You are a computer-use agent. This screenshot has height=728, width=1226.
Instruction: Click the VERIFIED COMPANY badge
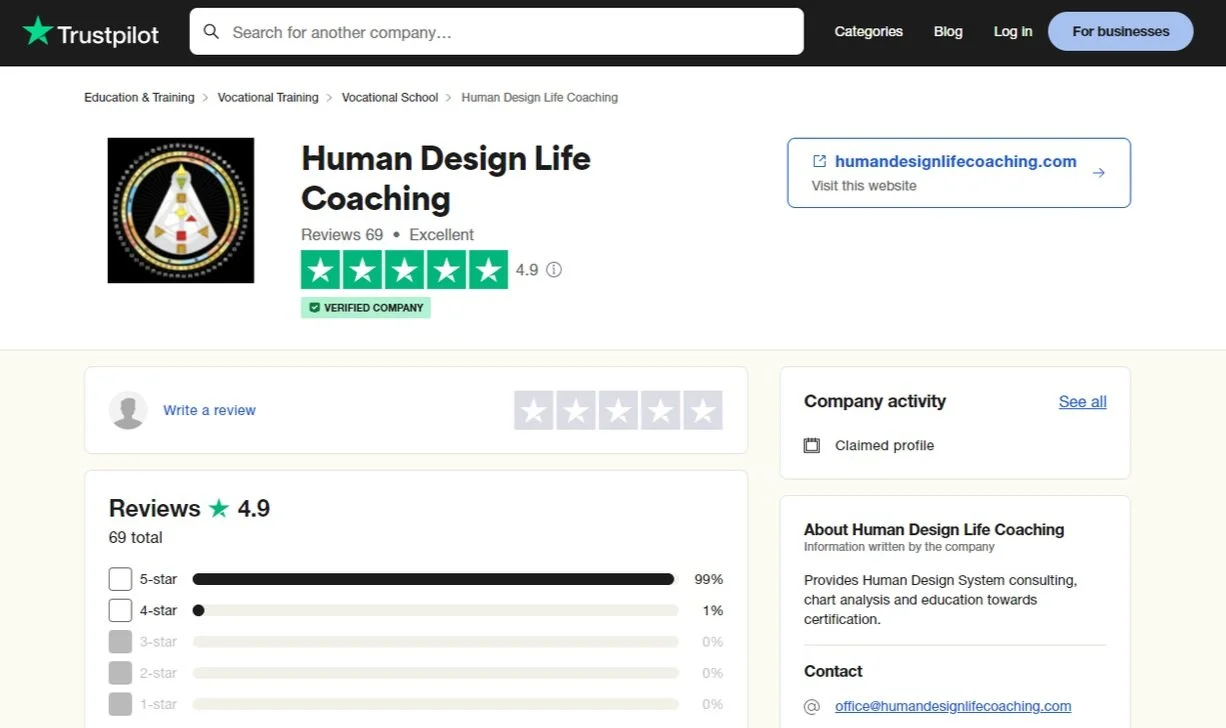pyautogui.click(x=366, y=308)
